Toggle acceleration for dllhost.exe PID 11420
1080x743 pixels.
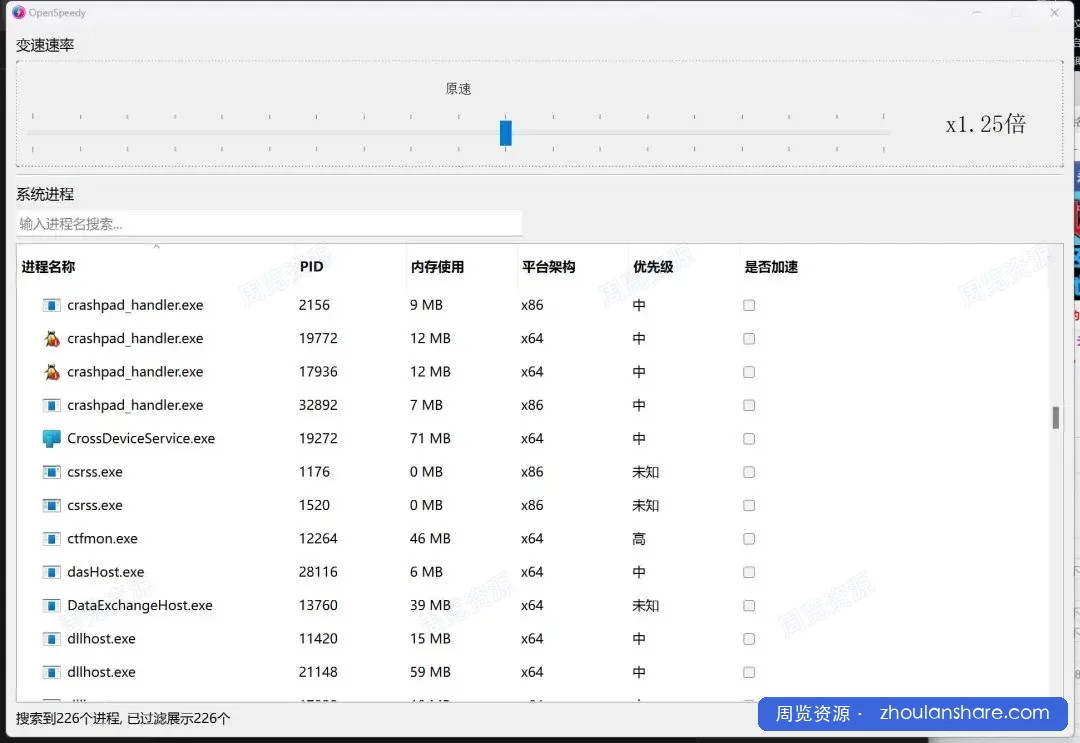[x=749, y=639]
